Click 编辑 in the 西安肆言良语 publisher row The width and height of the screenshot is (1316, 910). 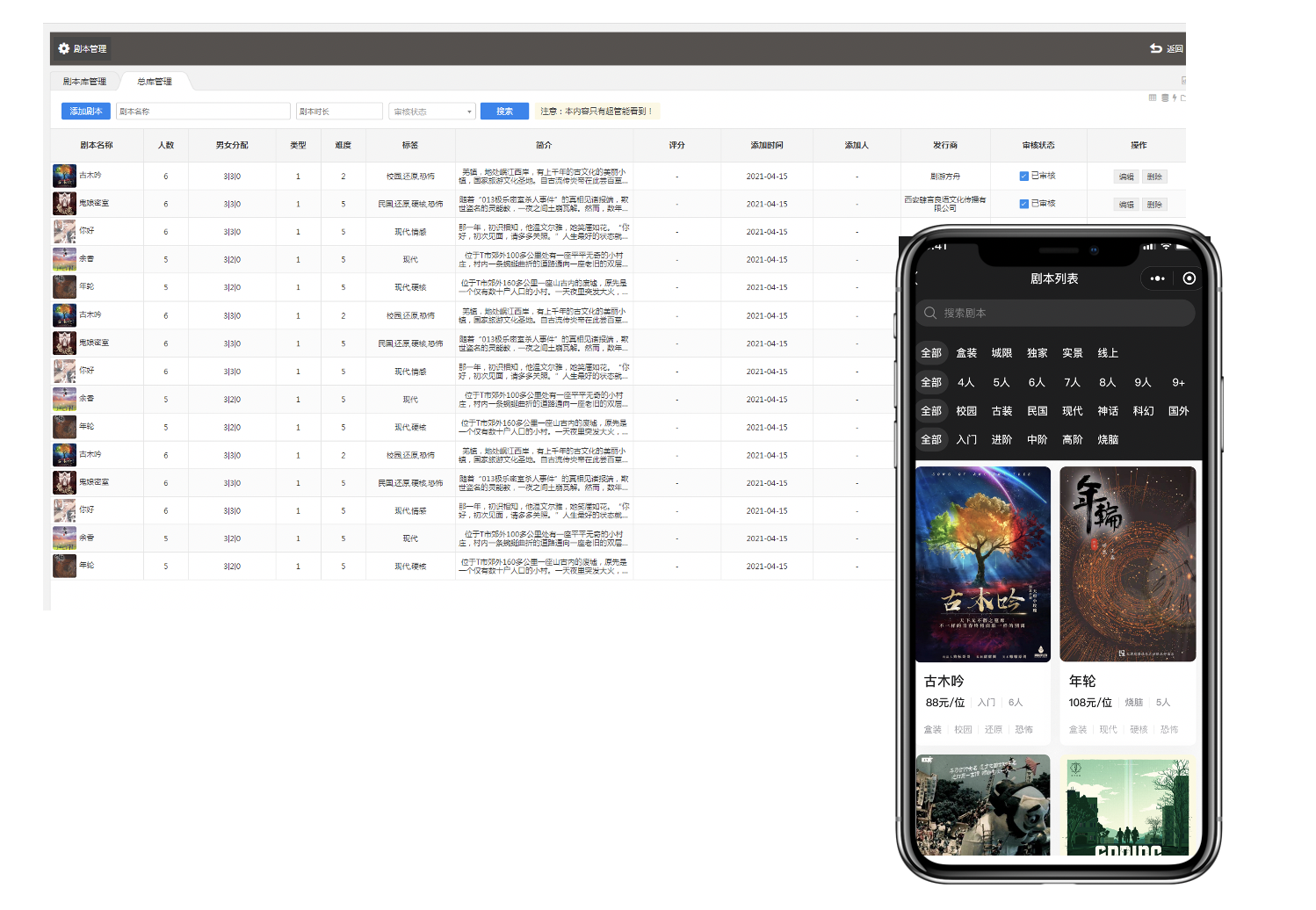[x=1126, y=205]
